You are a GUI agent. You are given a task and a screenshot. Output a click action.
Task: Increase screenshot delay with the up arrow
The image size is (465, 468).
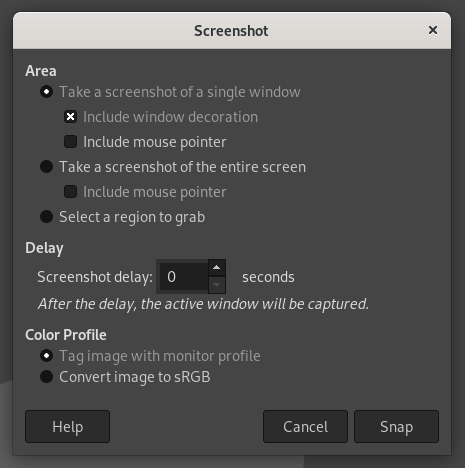pyautogui.click(x=217, y=268)
